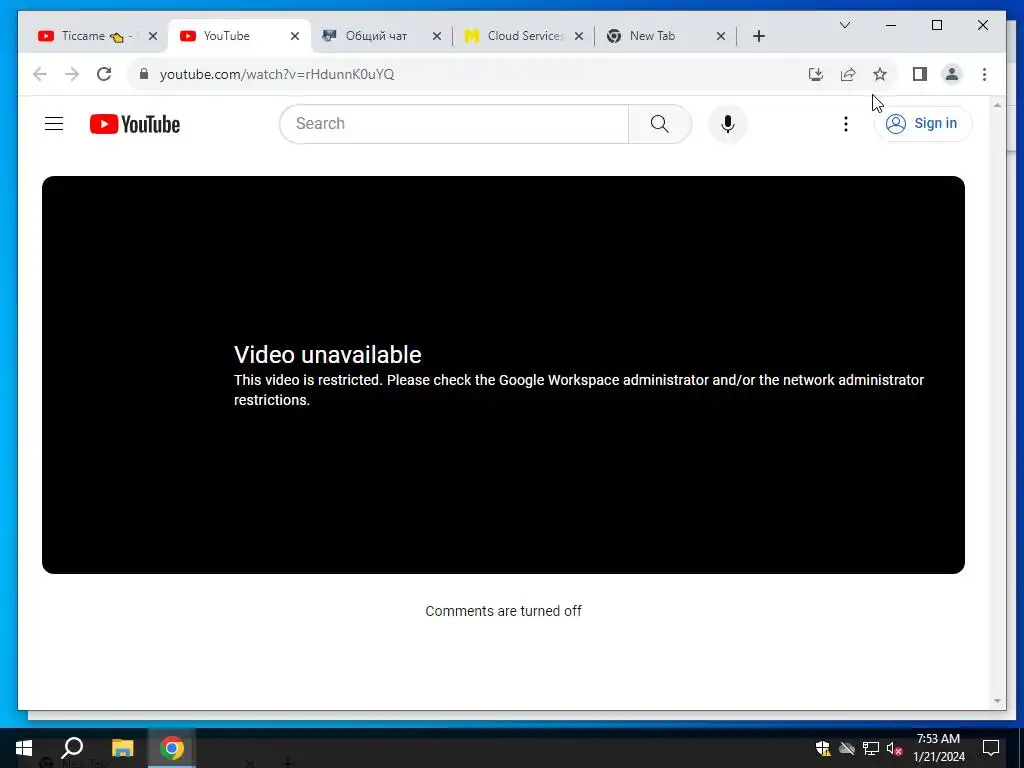The width and height of the screenshot is (1024, 768).
Task: Expand the tab search dropdown chevron
Action: (845, 25)
